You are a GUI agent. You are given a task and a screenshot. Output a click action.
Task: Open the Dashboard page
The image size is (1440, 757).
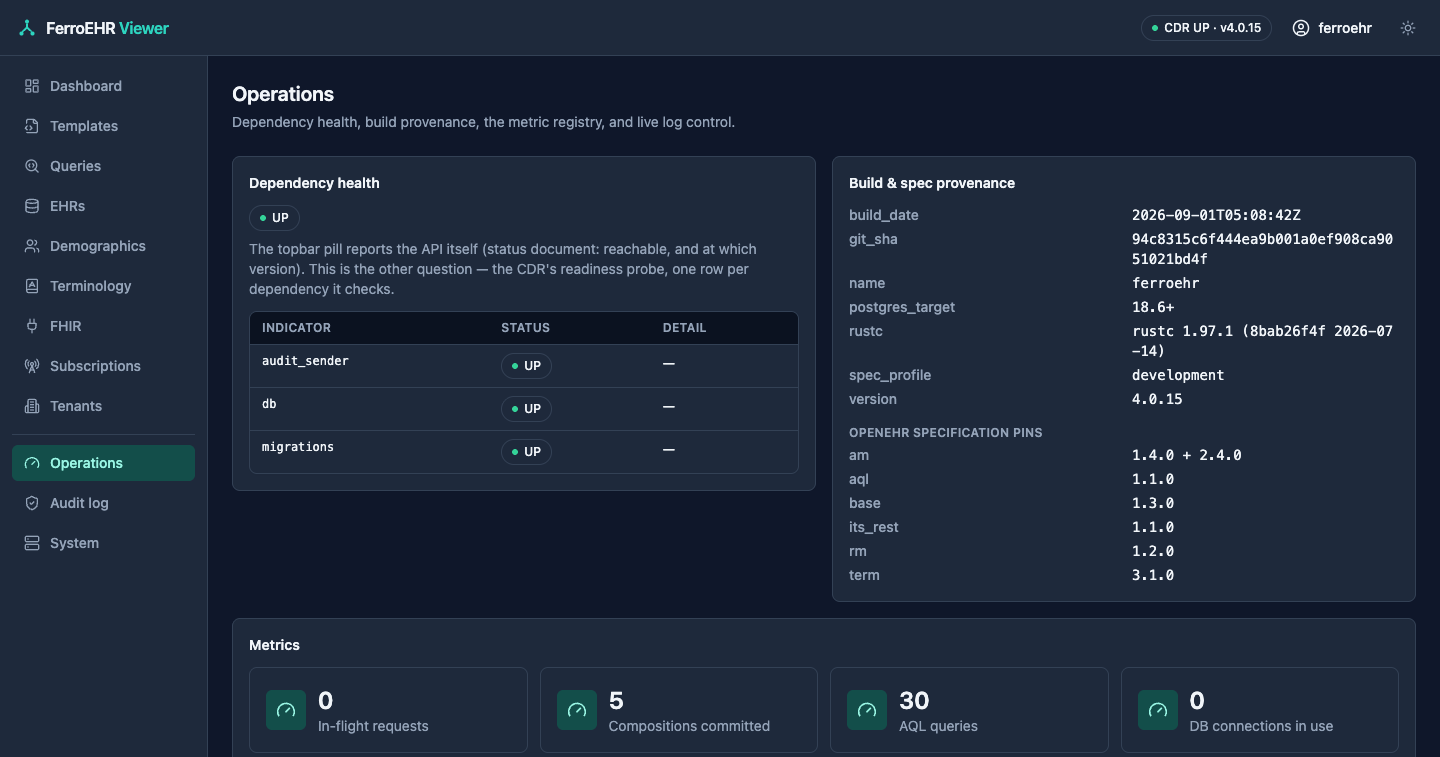pyautogui.click(x=103, y=86)
